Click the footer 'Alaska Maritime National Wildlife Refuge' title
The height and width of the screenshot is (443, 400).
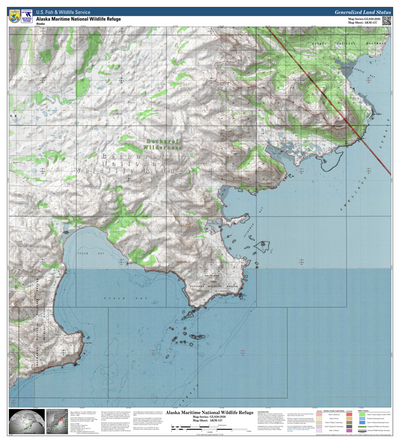[210, 412]
